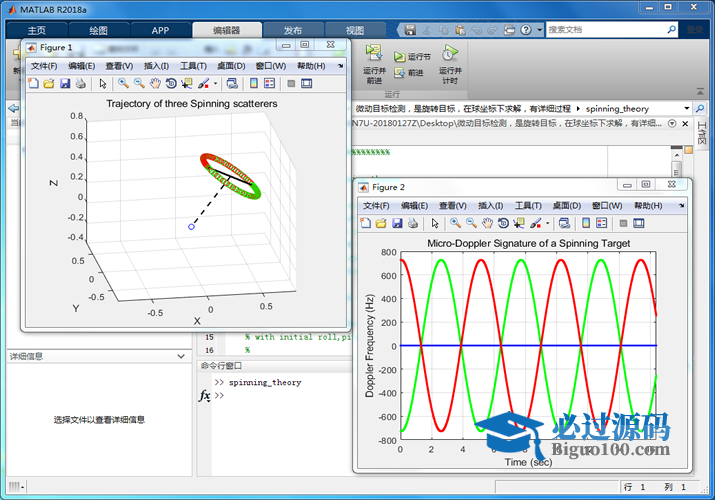Click 前进 button in ribbon
The image size is (715, 500).
409,72
